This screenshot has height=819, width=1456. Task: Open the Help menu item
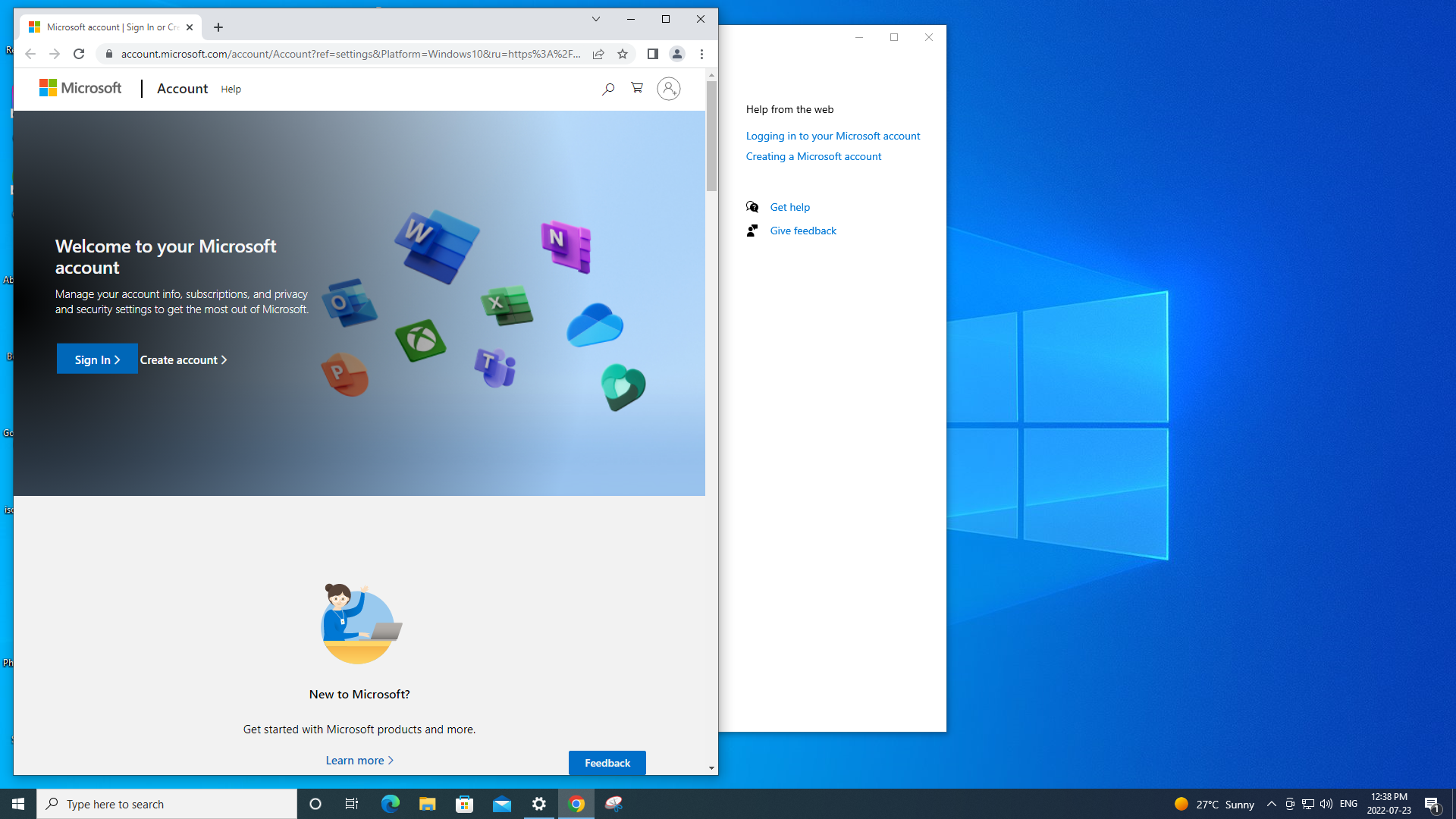231,89
